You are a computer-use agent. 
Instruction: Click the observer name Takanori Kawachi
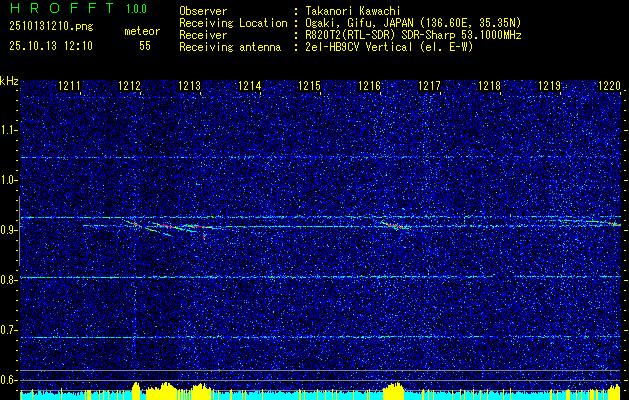353,12
